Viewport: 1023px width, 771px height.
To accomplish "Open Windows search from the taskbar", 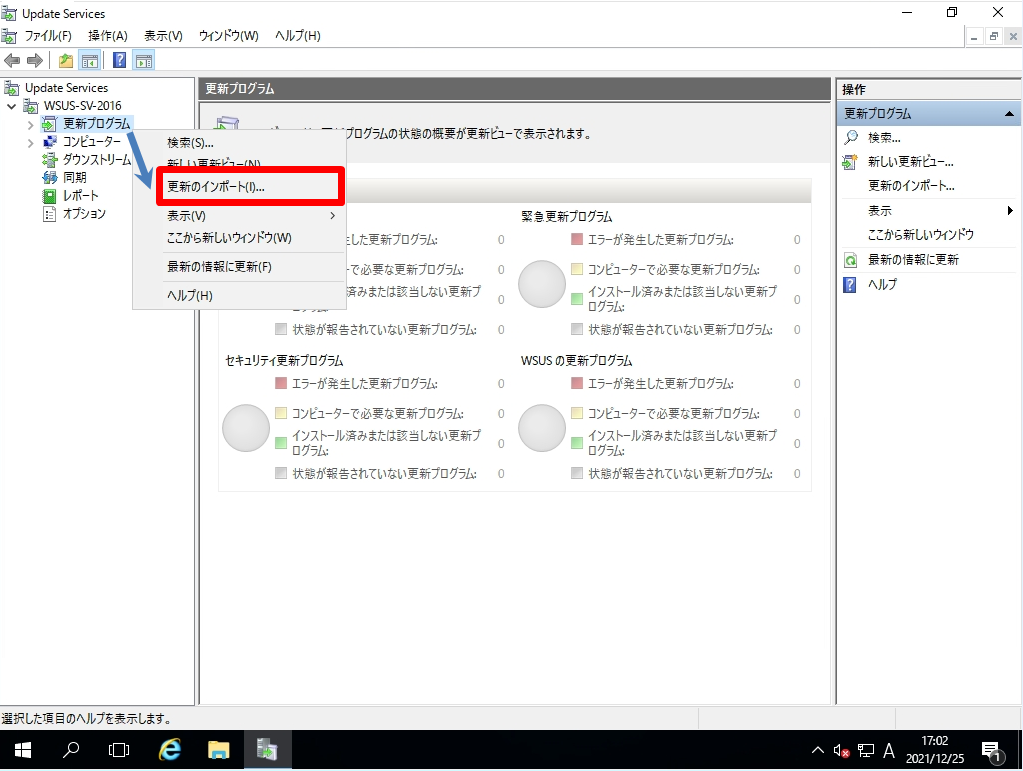I will tap(71, 750).
